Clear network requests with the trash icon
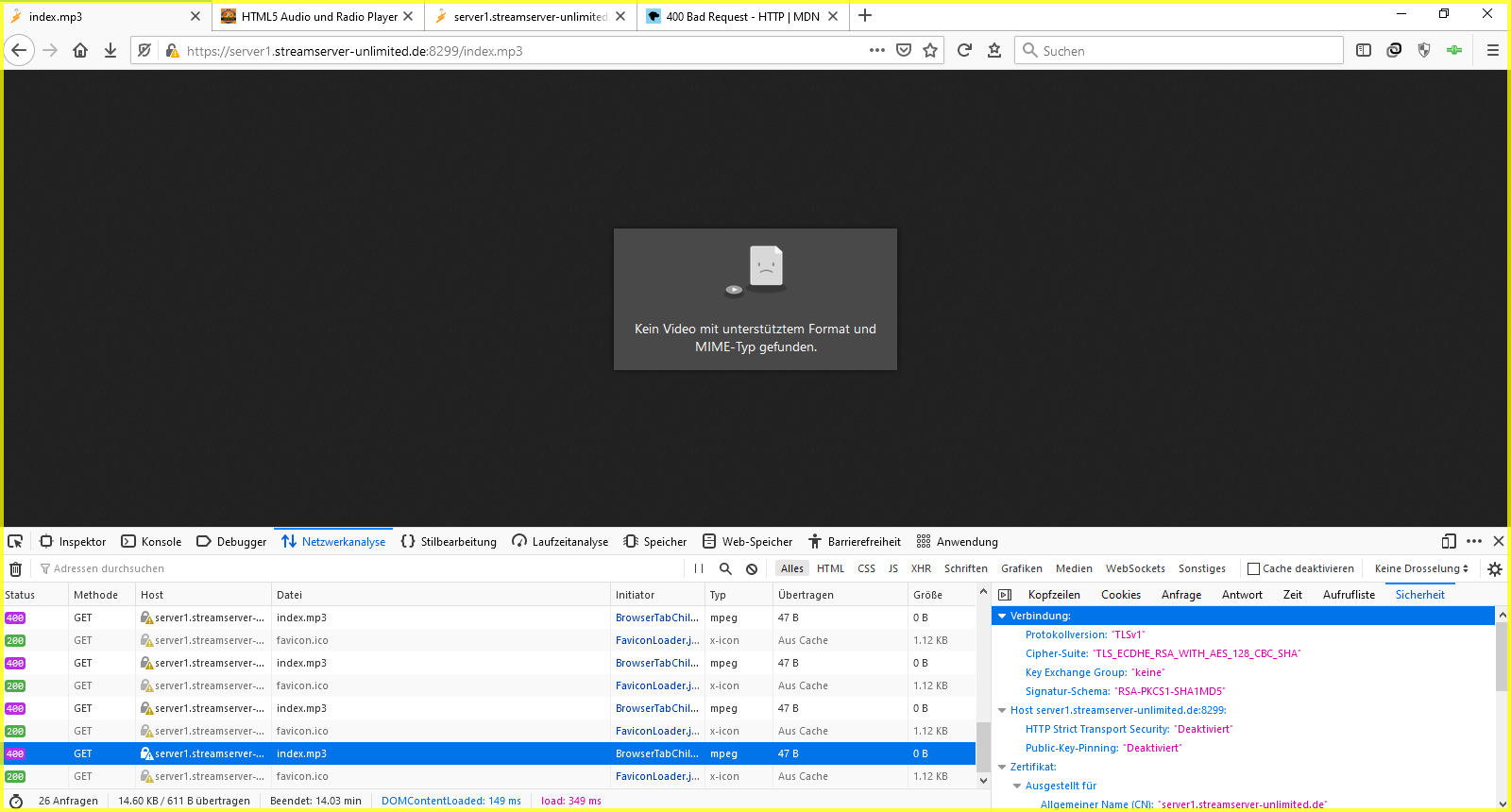The image size is (1511, 812). click(15, 568)
